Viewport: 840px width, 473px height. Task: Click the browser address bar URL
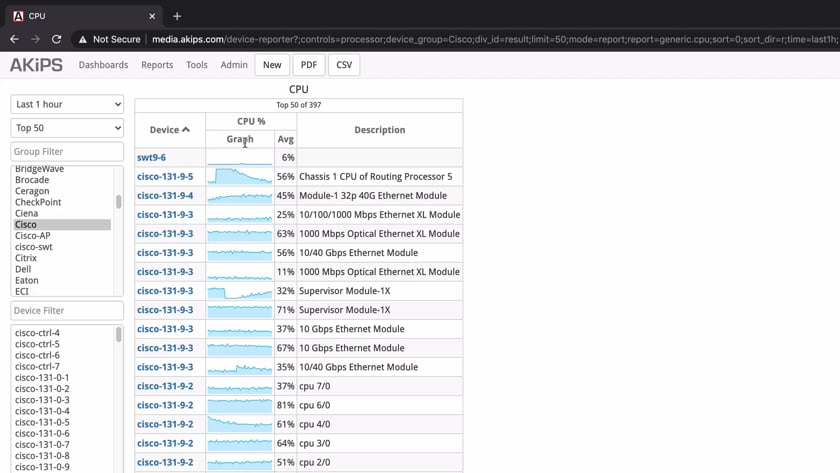point(493,39)
